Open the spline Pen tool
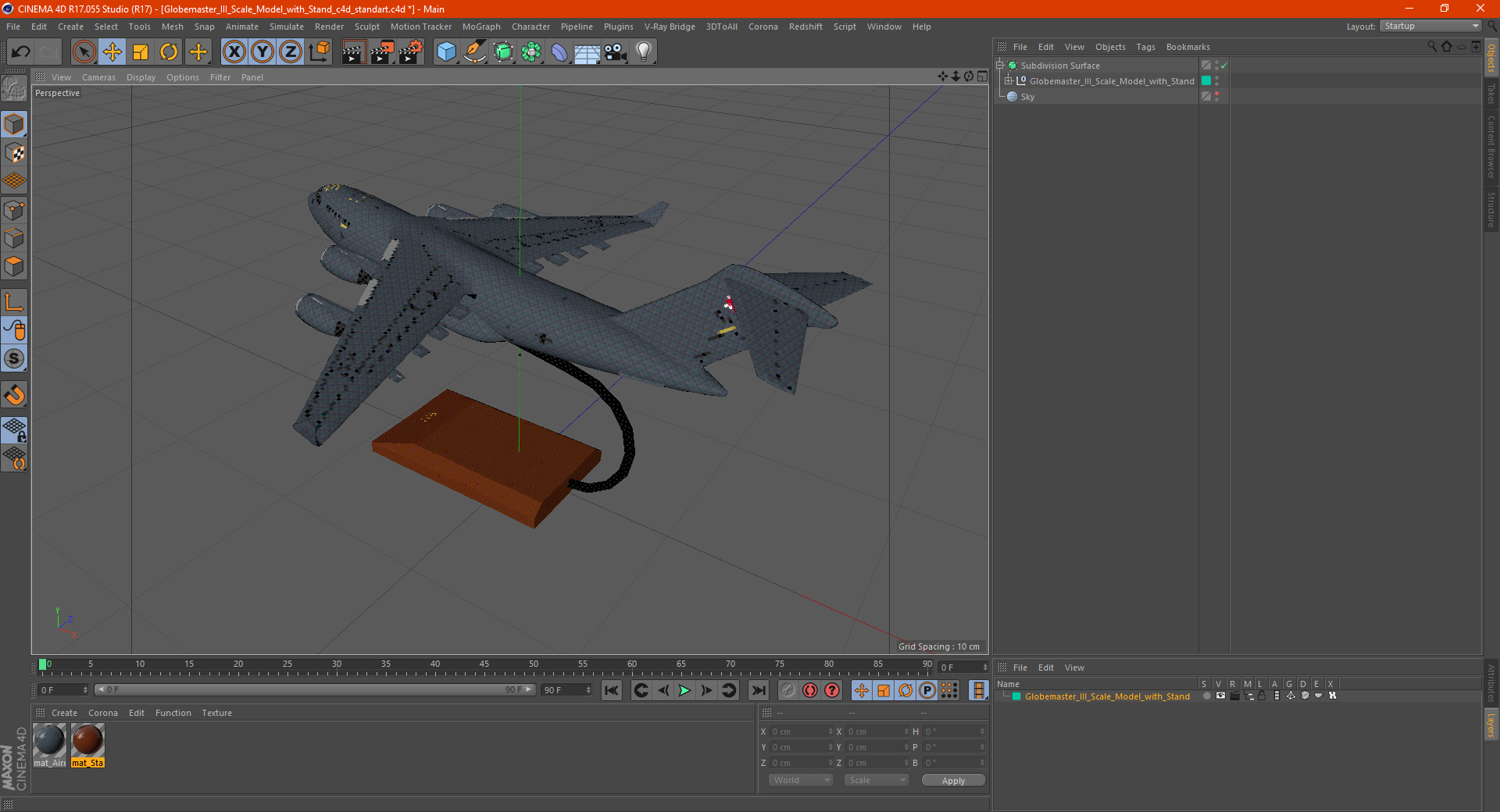 474,52
